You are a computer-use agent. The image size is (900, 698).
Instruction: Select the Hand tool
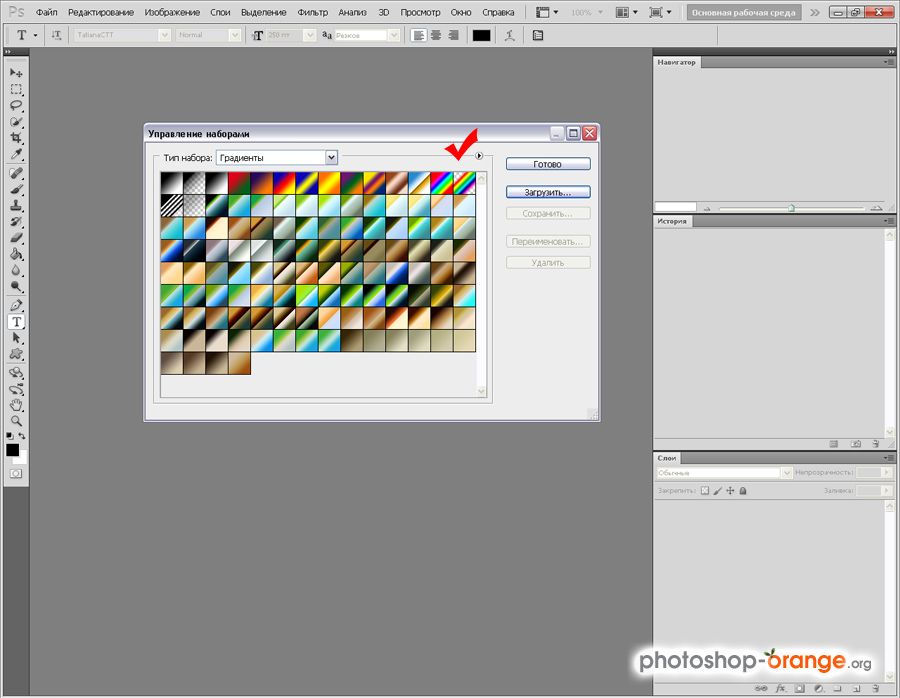pos(16,405)
